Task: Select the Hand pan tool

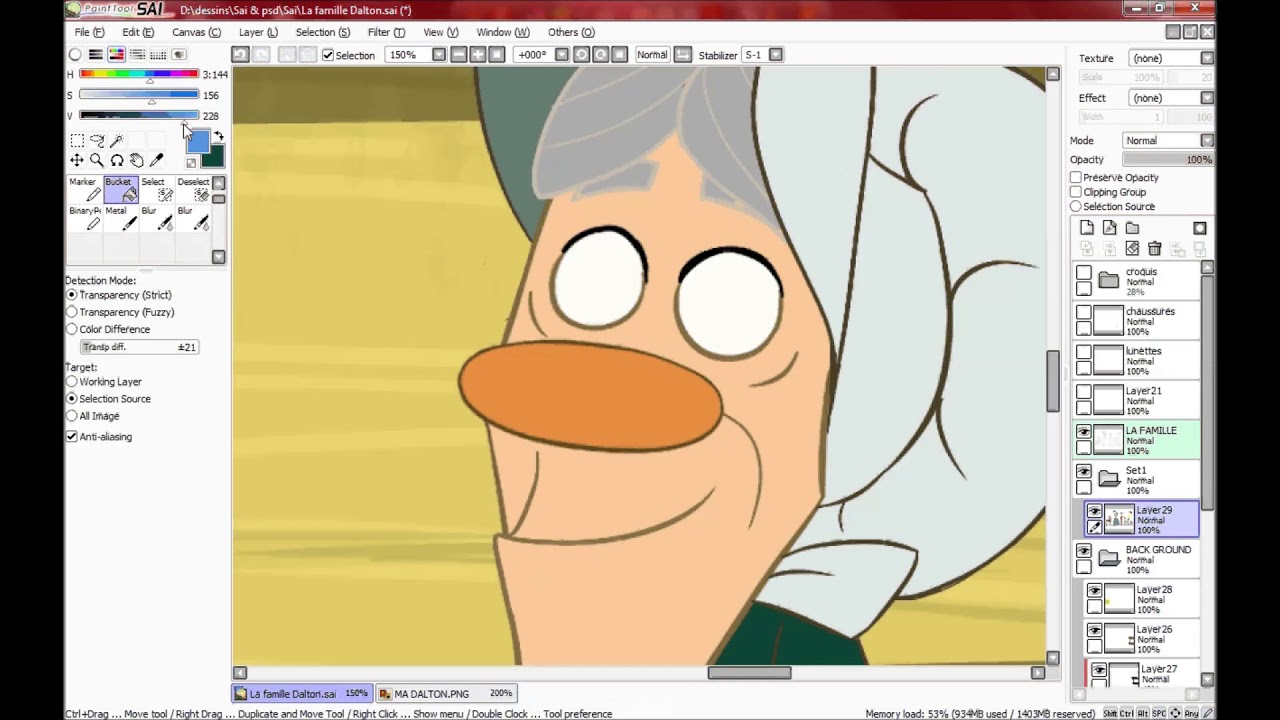Action: pos(137,160)
